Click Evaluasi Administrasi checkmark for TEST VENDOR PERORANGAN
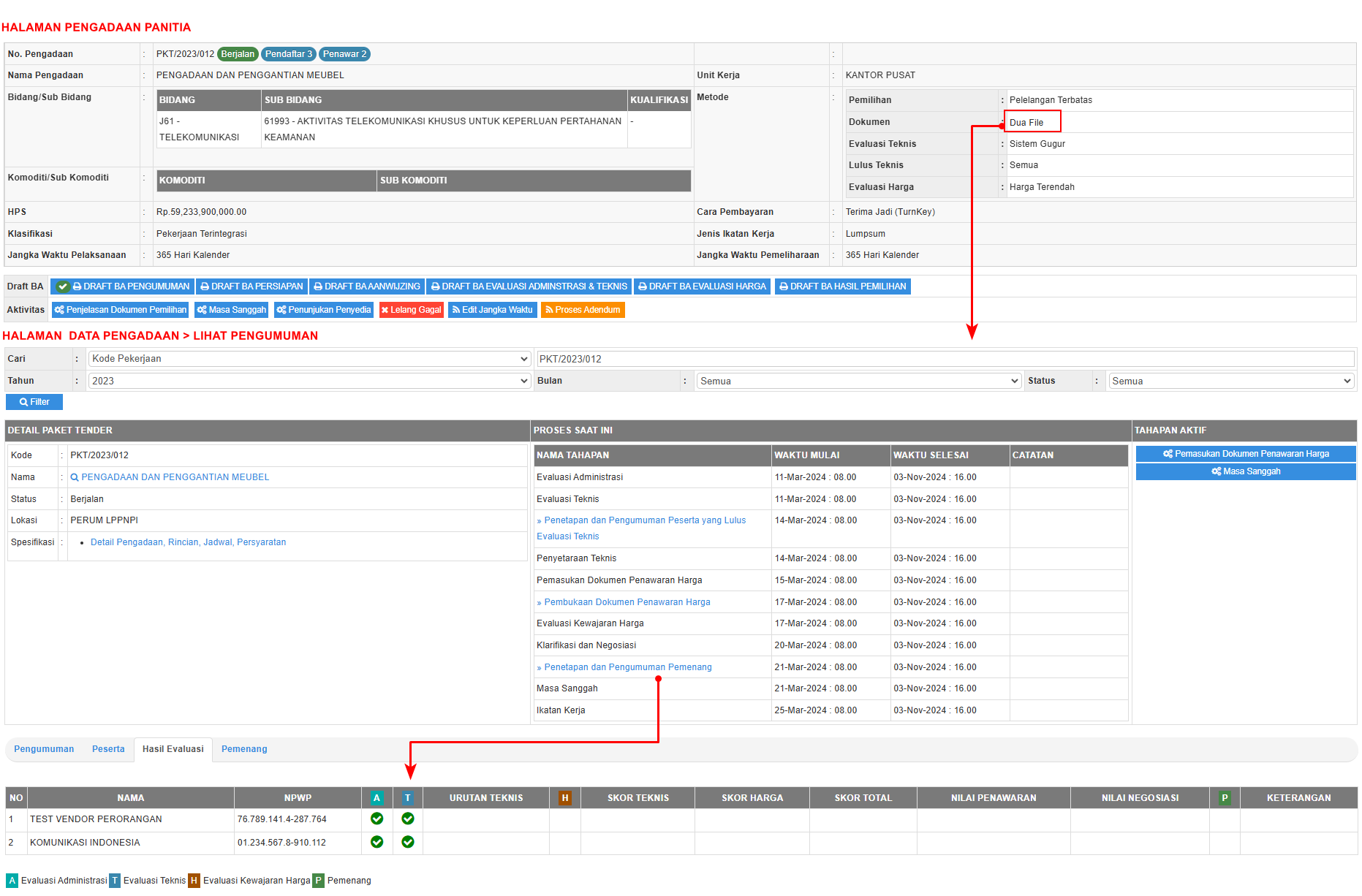This screenshot has width=1362, height=896. pyautogui.click(x=377, y=819)
